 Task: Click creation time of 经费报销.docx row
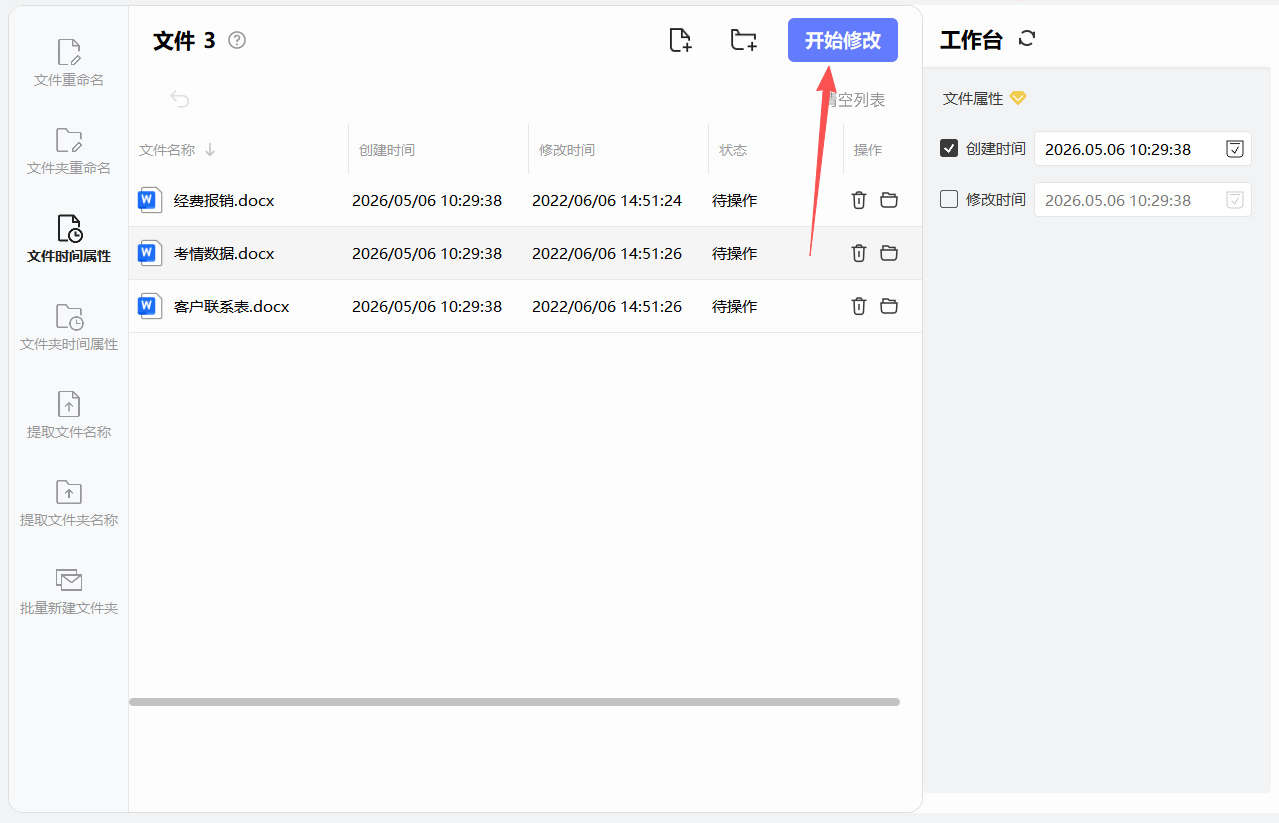coord(427,200)
